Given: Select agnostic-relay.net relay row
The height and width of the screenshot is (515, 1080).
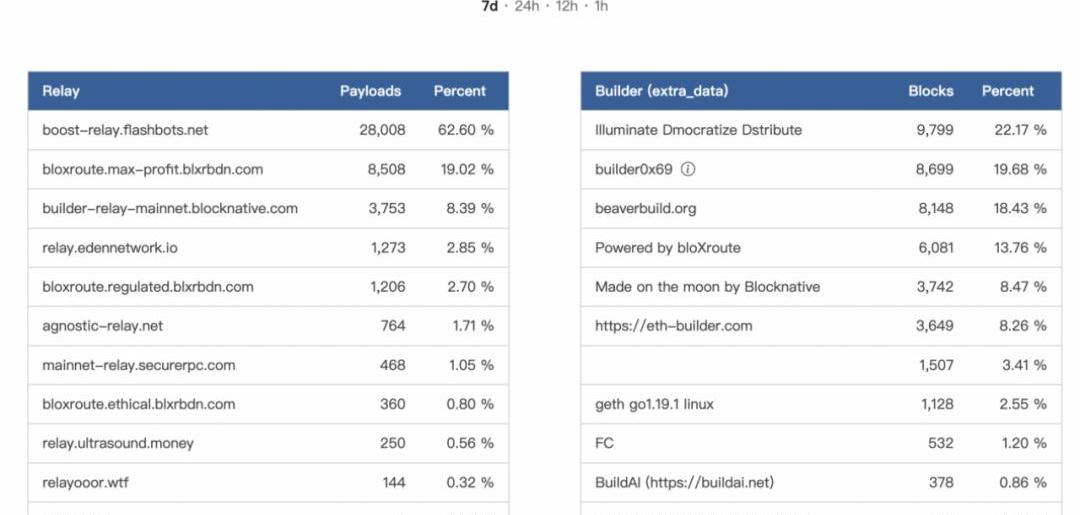Looking at the screenshot, I should 269,326.
